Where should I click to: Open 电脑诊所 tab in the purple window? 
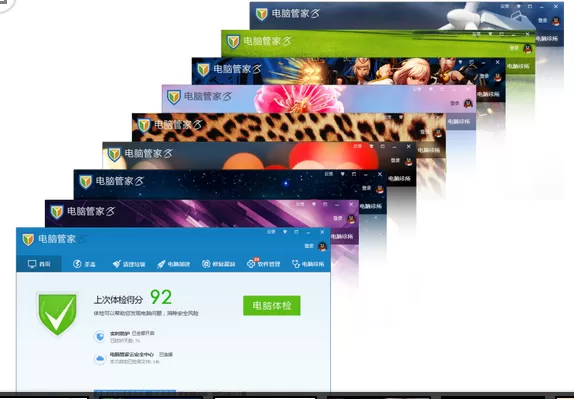click(342, 236)
